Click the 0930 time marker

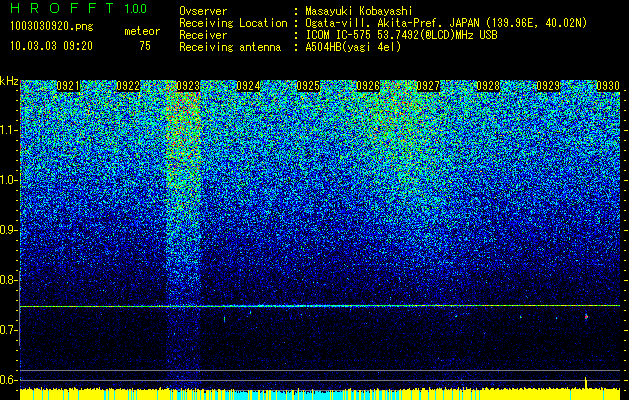608,86
